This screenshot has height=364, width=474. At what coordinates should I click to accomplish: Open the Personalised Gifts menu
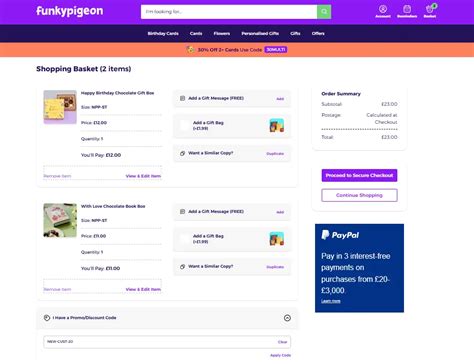(x=260, y=33)
